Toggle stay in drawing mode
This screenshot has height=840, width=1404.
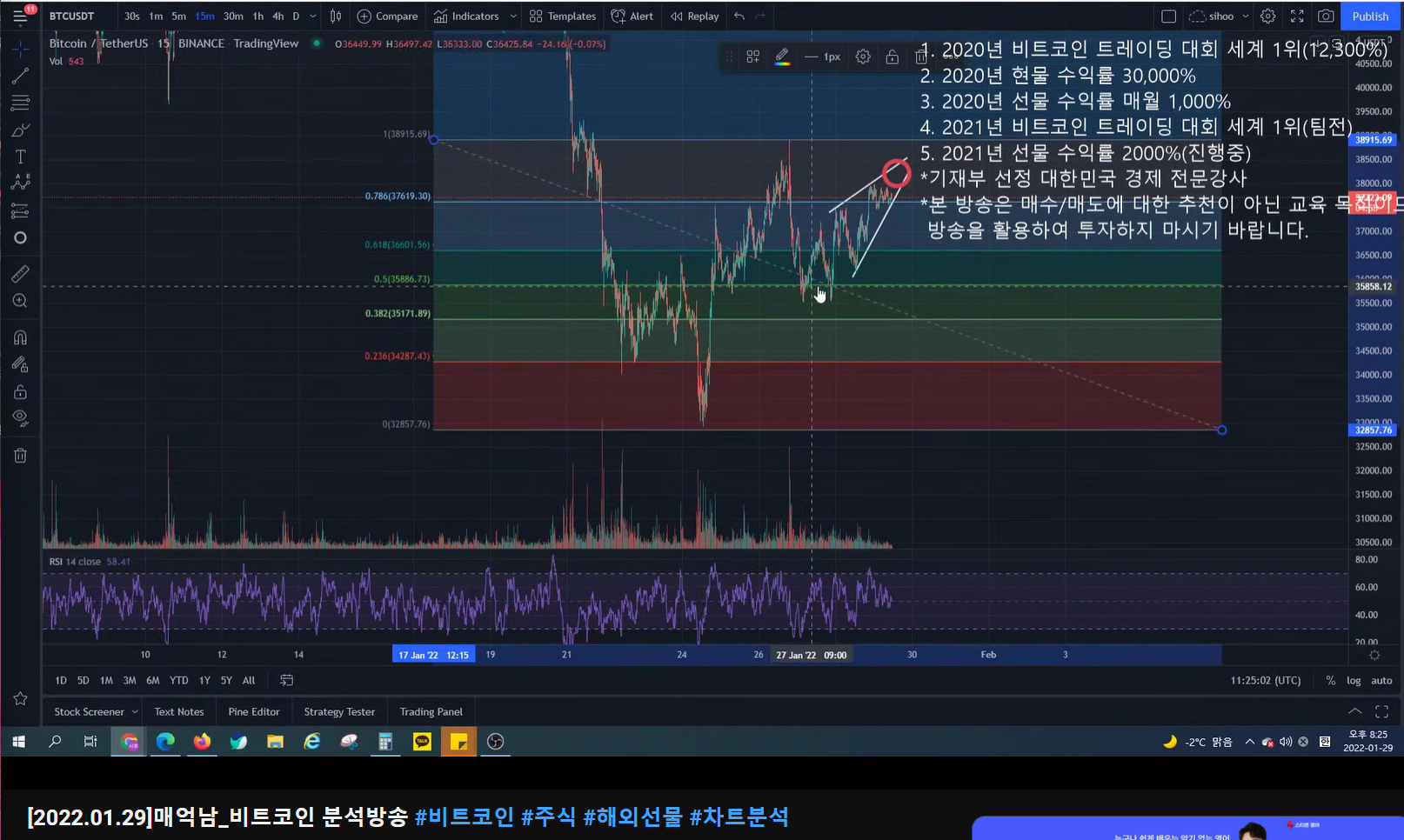pyautogui.click(x=20, y=364)
